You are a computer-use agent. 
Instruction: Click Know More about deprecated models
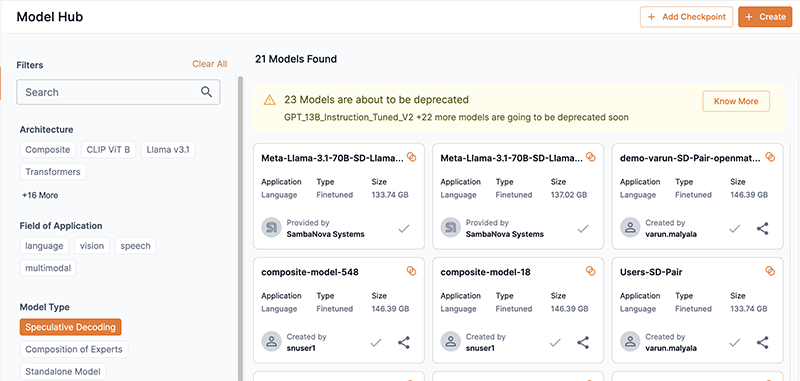pyautogui.click(x=736, y=101)
